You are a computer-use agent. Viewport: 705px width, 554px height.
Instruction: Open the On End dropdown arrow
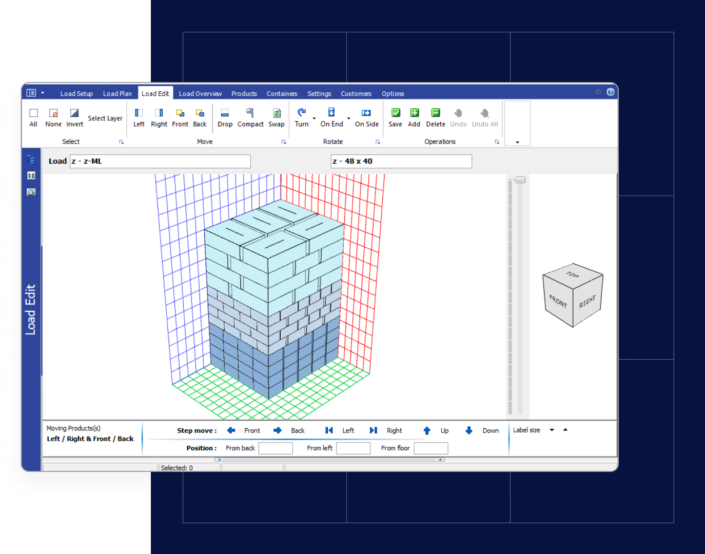(x=348, y=119)
